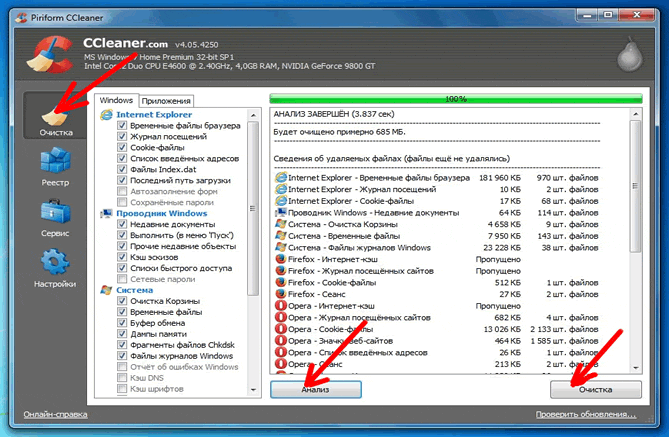The image size is (669, 437).
Task: Open the Очистка cleaner section
Action: pyautogui.click(x=55, y=115)
